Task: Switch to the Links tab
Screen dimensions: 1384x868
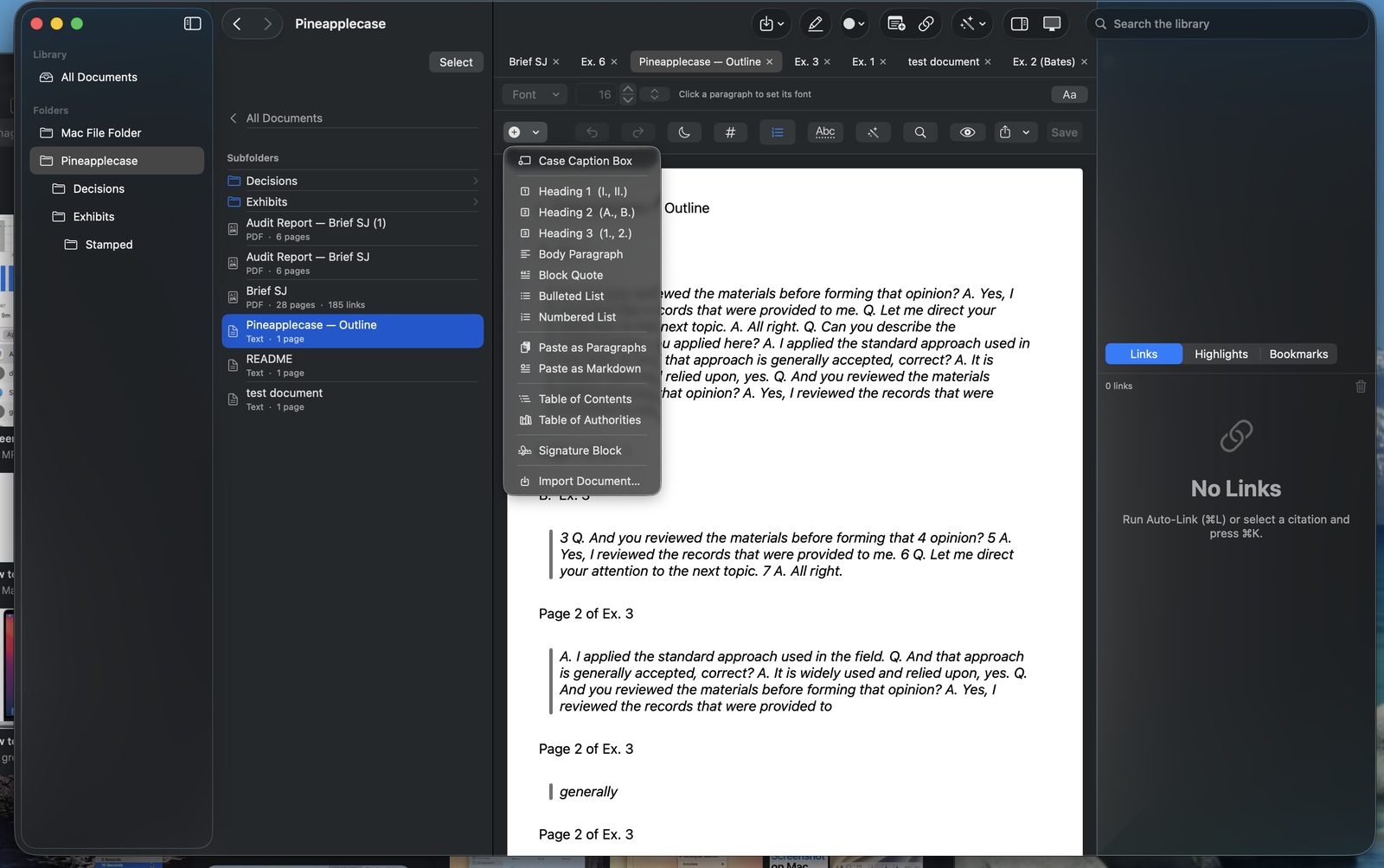Action: [1144, 354]
